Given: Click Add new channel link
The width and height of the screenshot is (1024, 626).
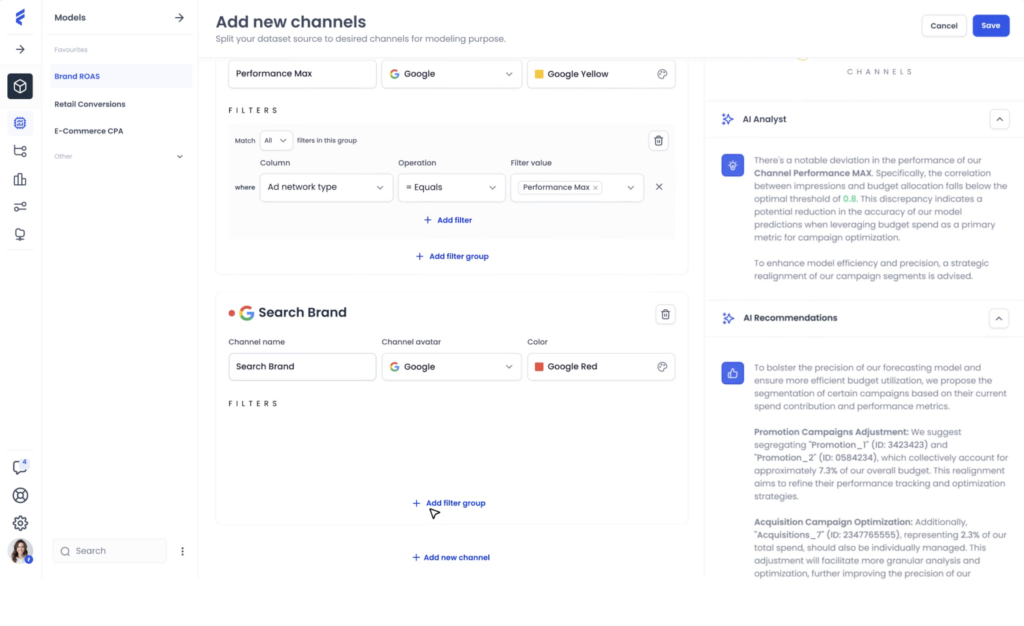Looking at the screenshot, I should tap(451, 557).
